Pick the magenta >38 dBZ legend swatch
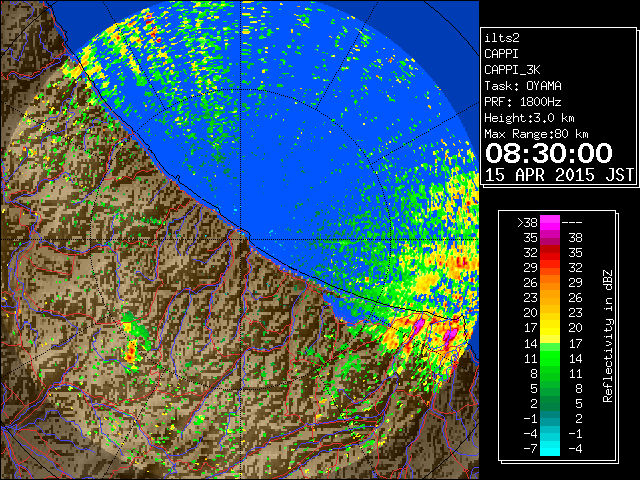The image size is (640, 480). (x=550, y=222)
